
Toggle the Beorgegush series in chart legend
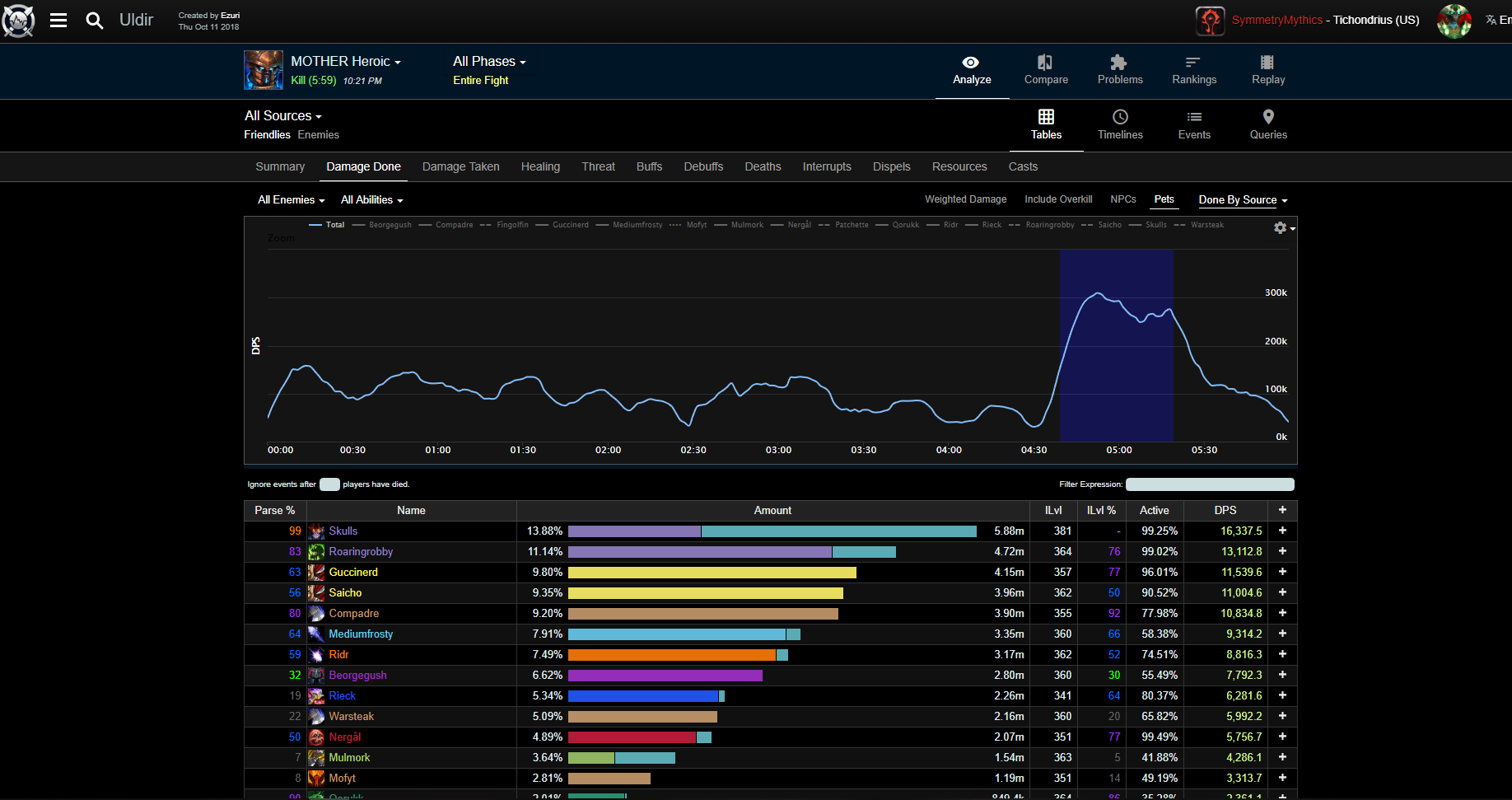[382, 225]
